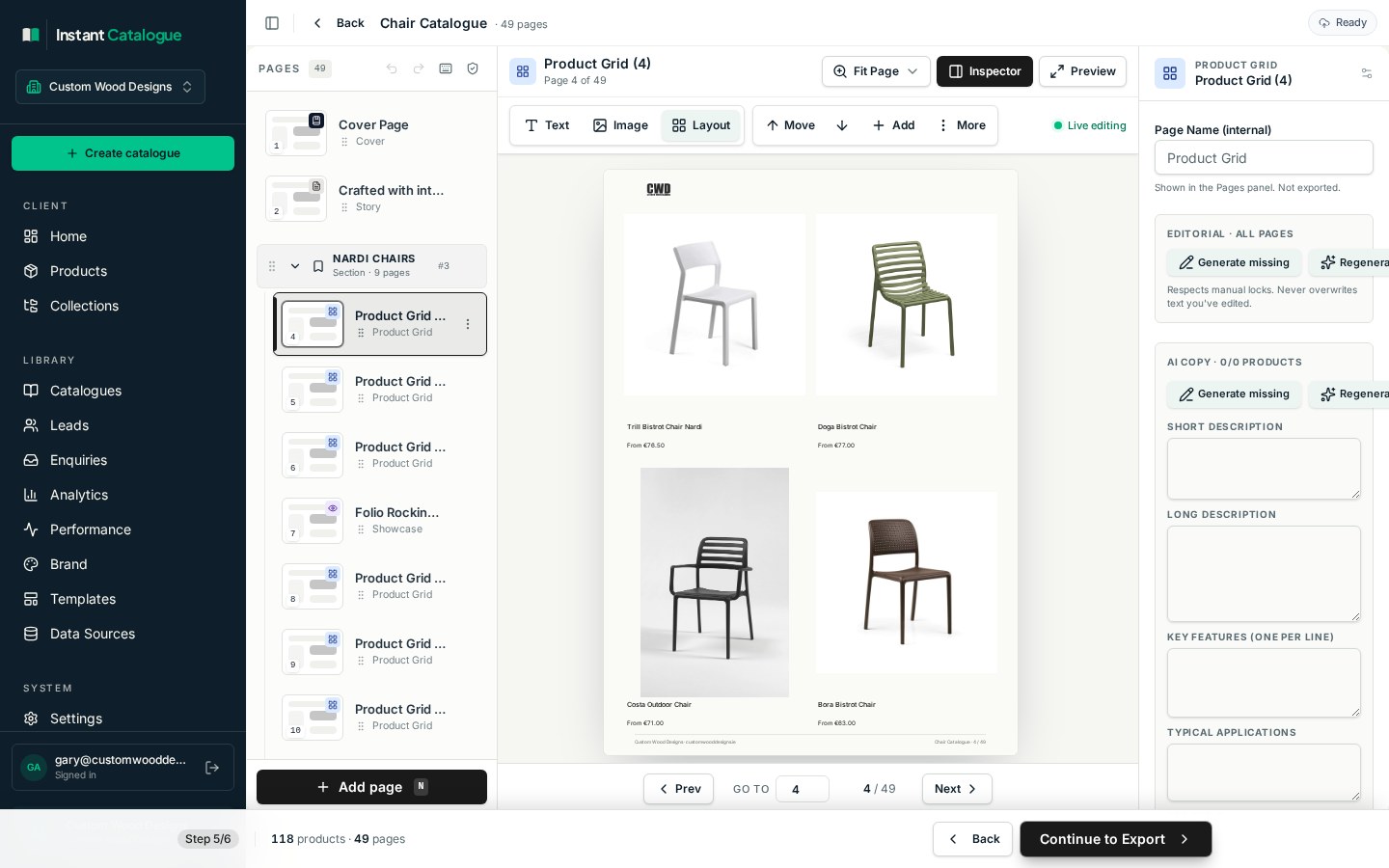1389x868 pixels.
Task: Switch to the Text tool tab
Action: (547, 125)
